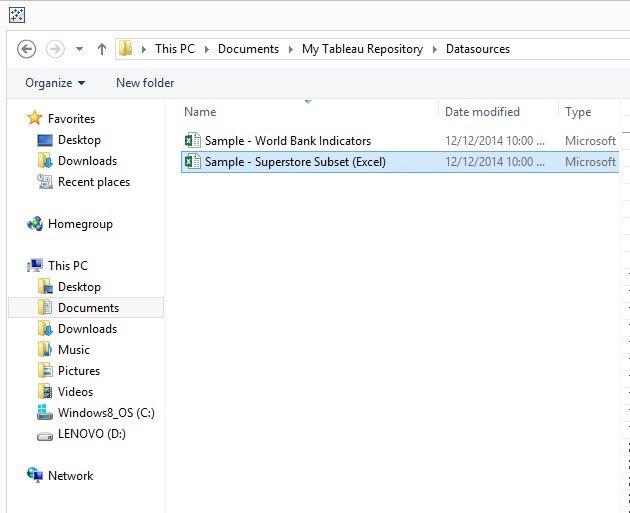Open the Windows8_OS (C:) drive
The height and width of the screenshot is (513, 630).
[106, 413]
